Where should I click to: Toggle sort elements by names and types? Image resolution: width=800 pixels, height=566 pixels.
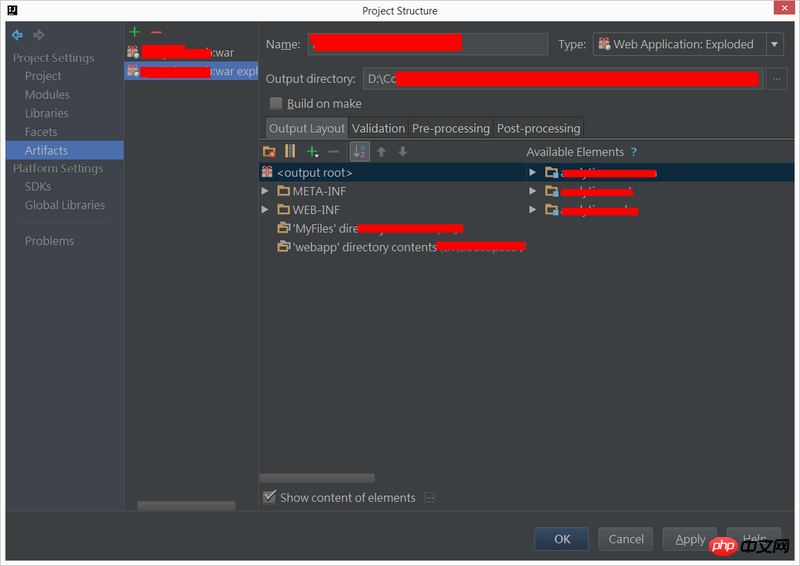click(360, 151)
